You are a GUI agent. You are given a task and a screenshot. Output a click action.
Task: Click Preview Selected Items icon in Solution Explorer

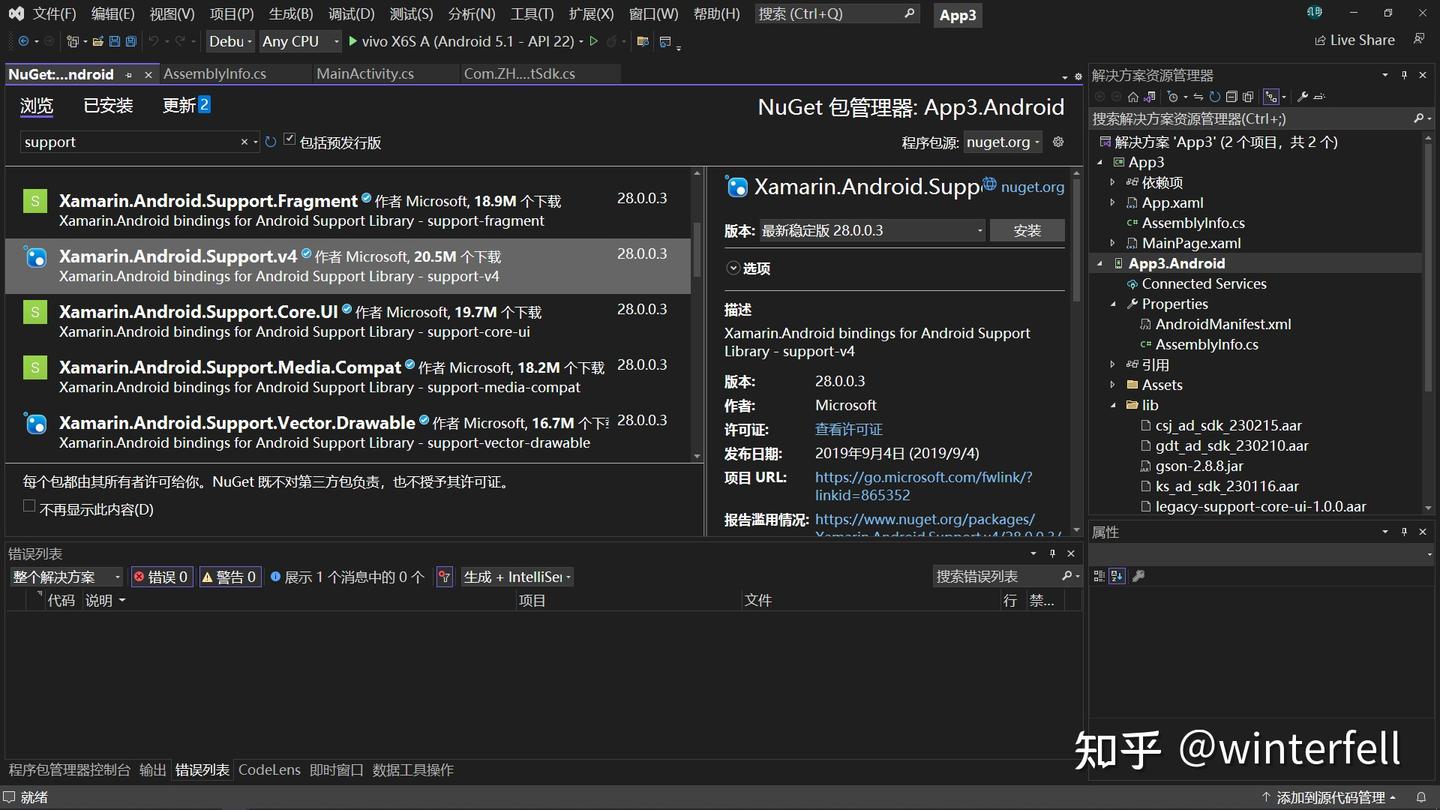1320,97
